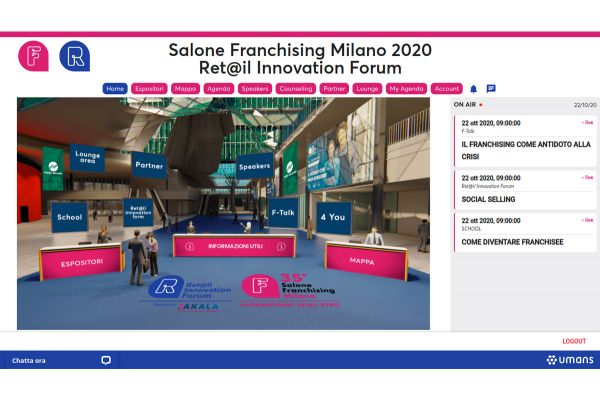Image resolution: width=600 pixels, height=400 pixels.
Task: Open live session Come Diventare Franchisee
Action: pyautogui.click(x=525, y=232)
